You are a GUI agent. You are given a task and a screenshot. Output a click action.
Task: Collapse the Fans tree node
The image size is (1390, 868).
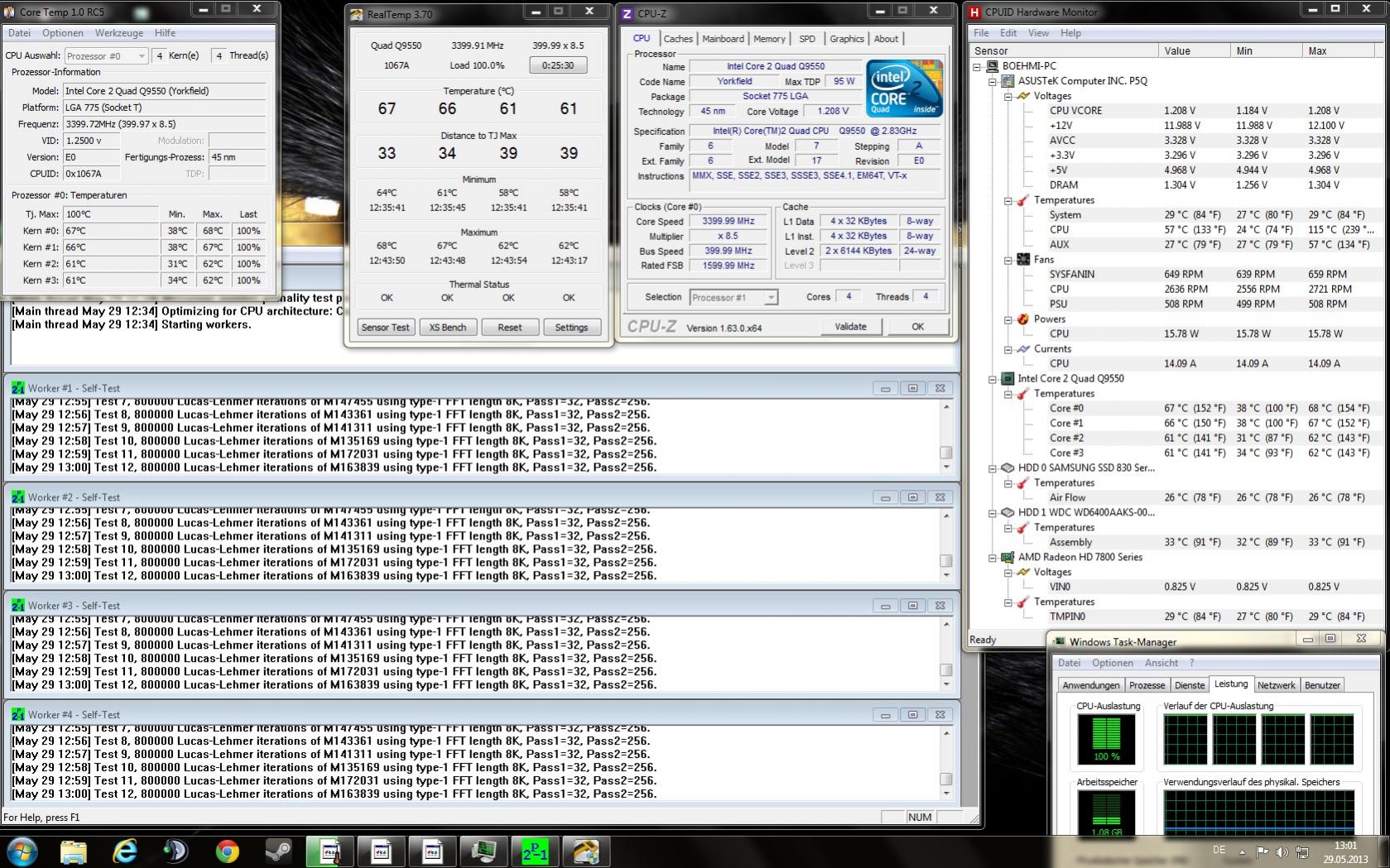[1008, 260]
